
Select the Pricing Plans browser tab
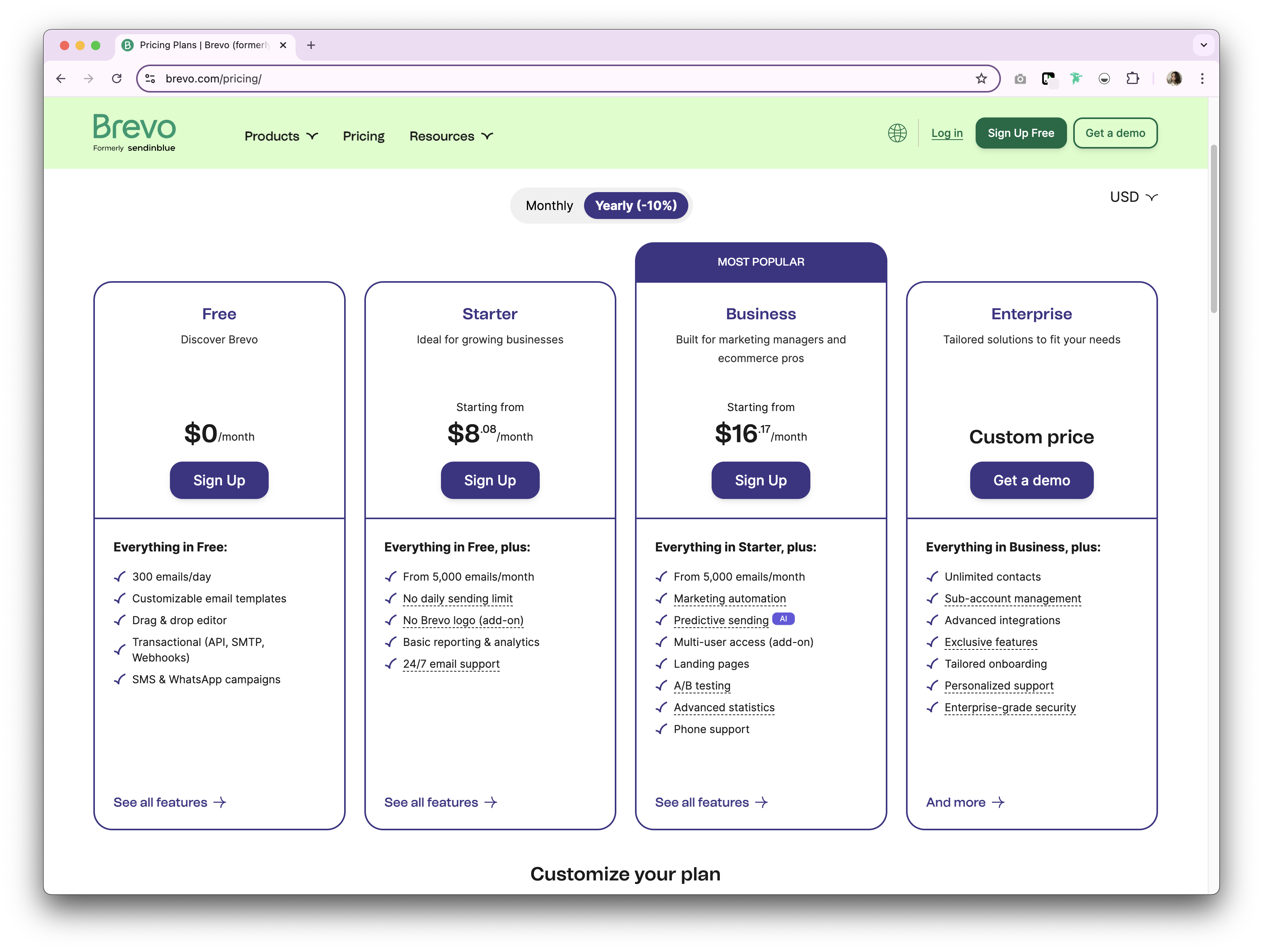coord(204,45)
